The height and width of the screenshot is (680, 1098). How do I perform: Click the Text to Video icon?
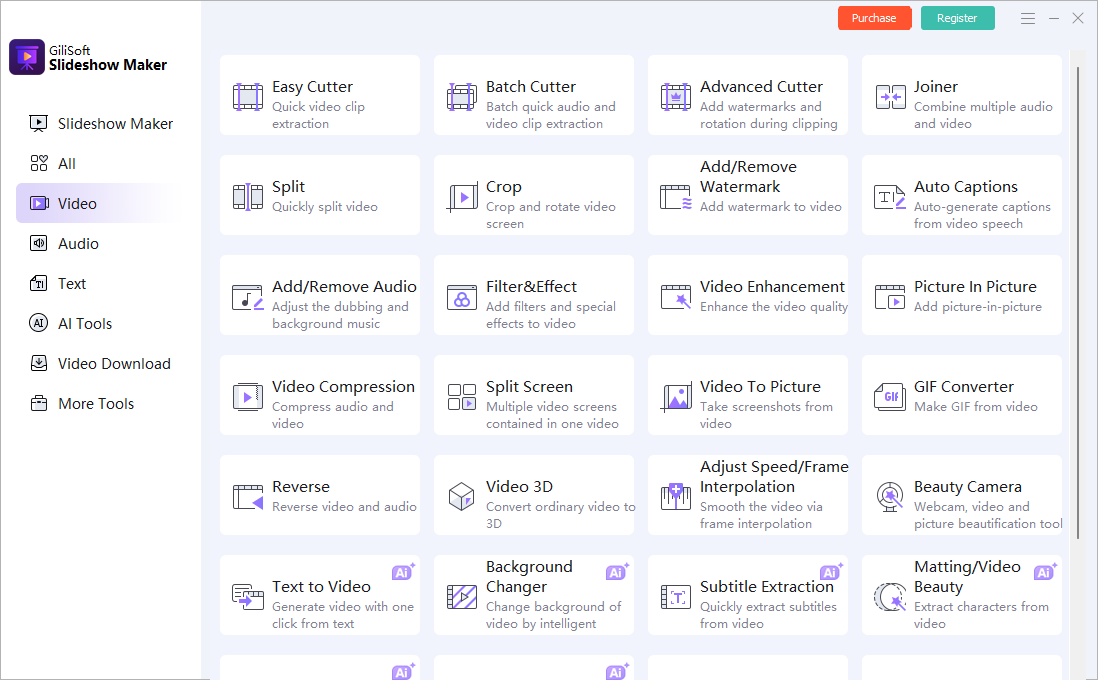pyautogui.click(x=248, y=597)
